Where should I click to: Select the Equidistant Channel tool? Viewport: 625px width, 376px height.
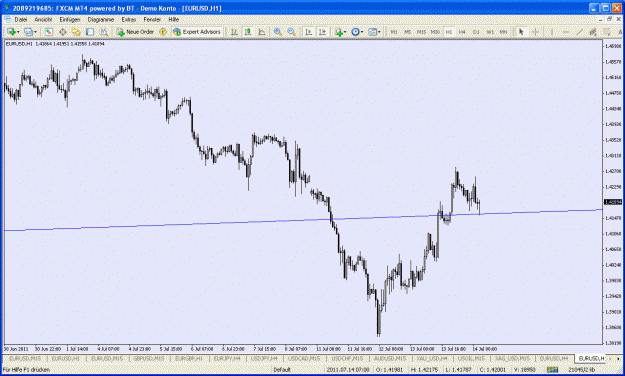pyautogui.click(x=593, y=32)
